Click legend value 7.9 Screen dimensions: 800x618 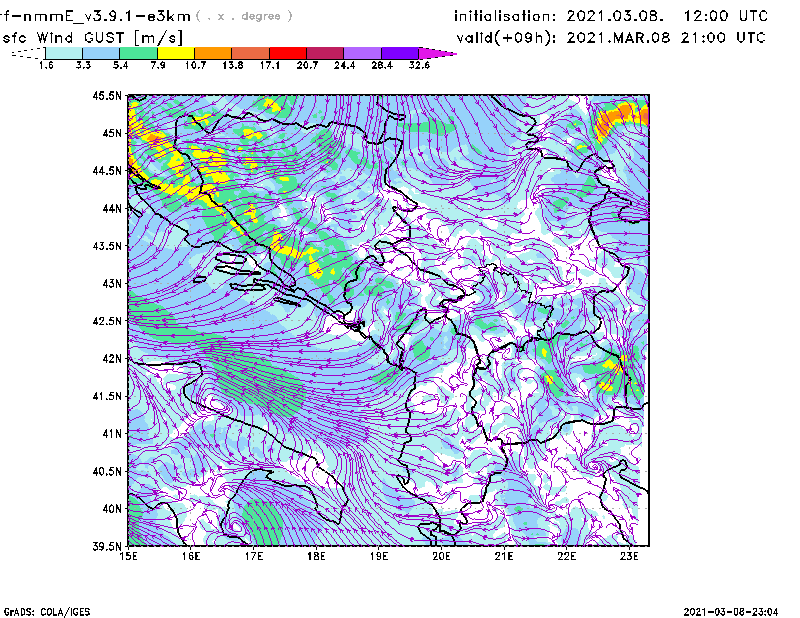[158, 65]
